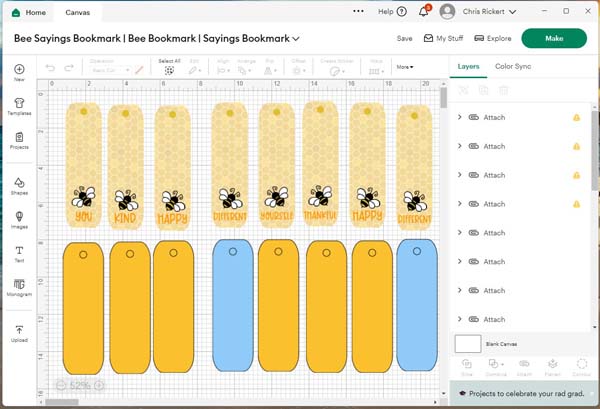Click the Group icon atop Layers panel

[x=463, y=90]
